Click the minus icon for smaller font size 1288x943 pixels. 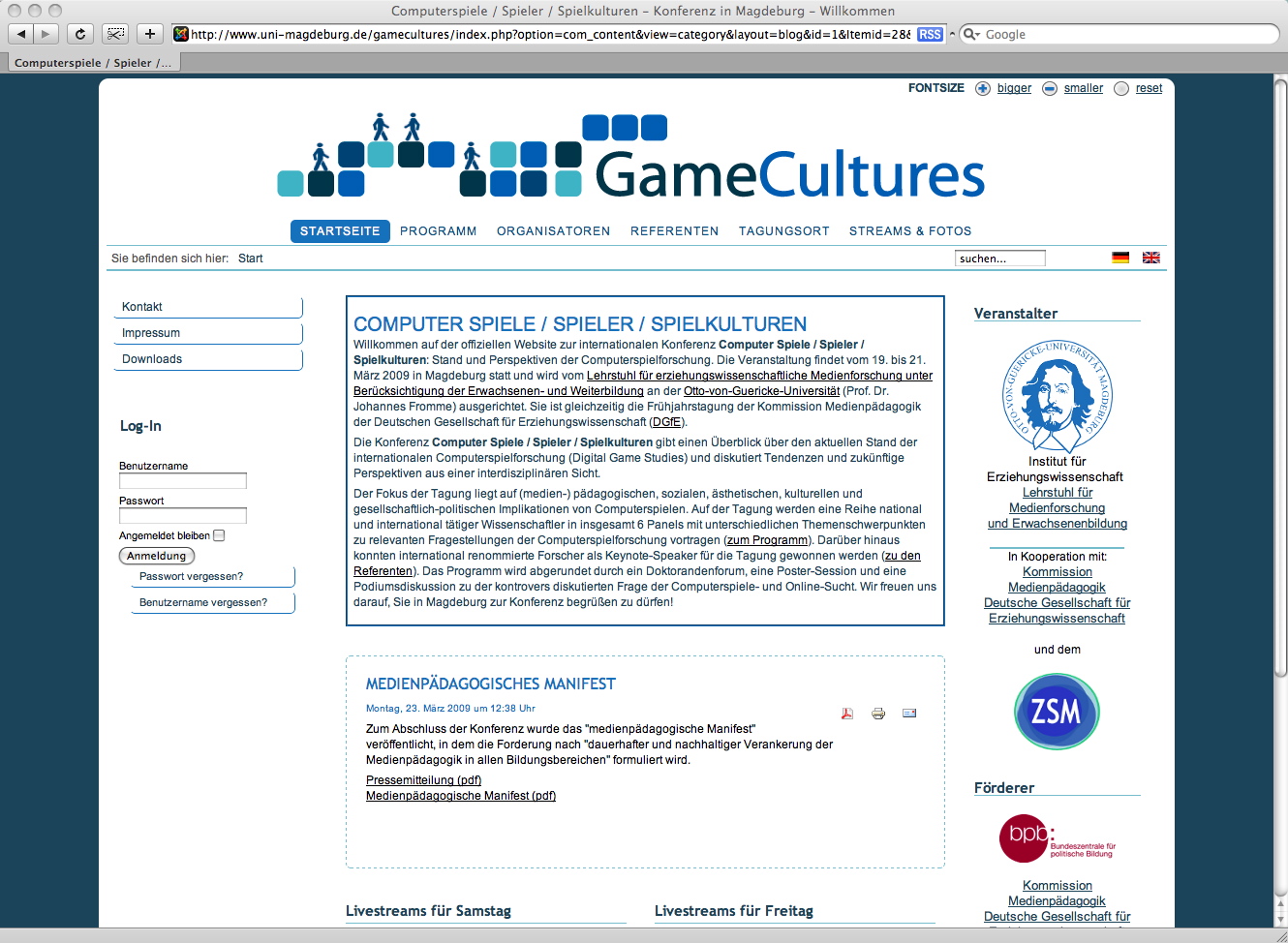[x=1050, y=88]
